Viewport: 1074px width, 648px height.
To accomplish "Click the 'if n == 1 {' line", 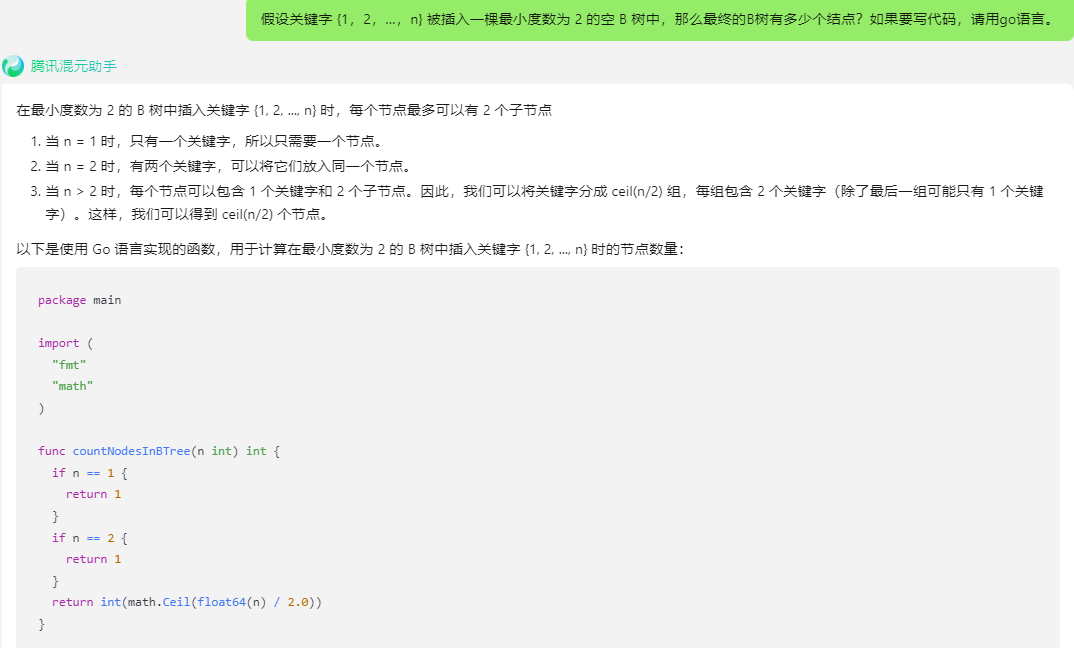I will pos(90,473).
